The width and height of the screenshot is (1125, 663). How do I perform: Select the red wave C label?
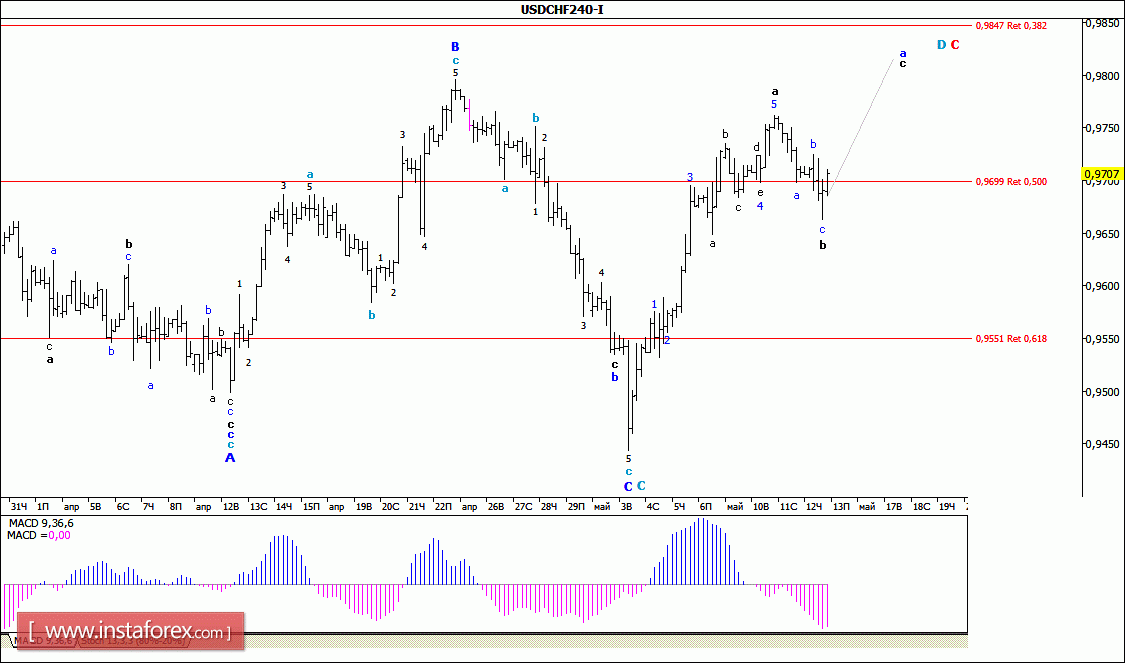pyautogui.click(x=955, y=44)
